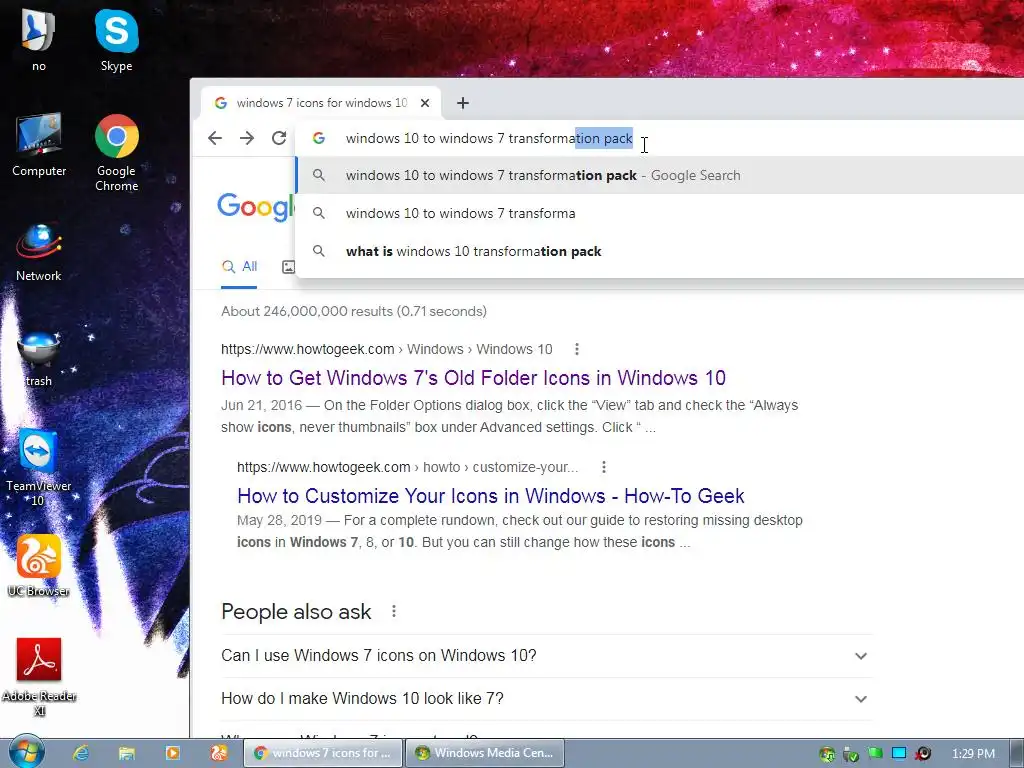The width and height of the screenshot is (1024, 768).
Task: Select the 'no' desktop shortcut icon
Action: pos(39,39)
